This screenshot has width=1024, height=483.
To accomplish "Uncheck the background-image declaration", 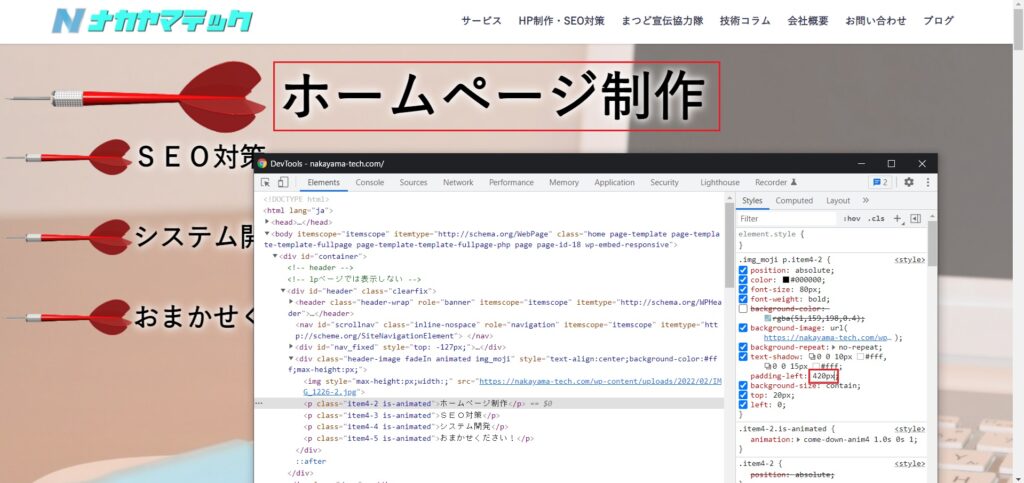I will click(743, 328).
